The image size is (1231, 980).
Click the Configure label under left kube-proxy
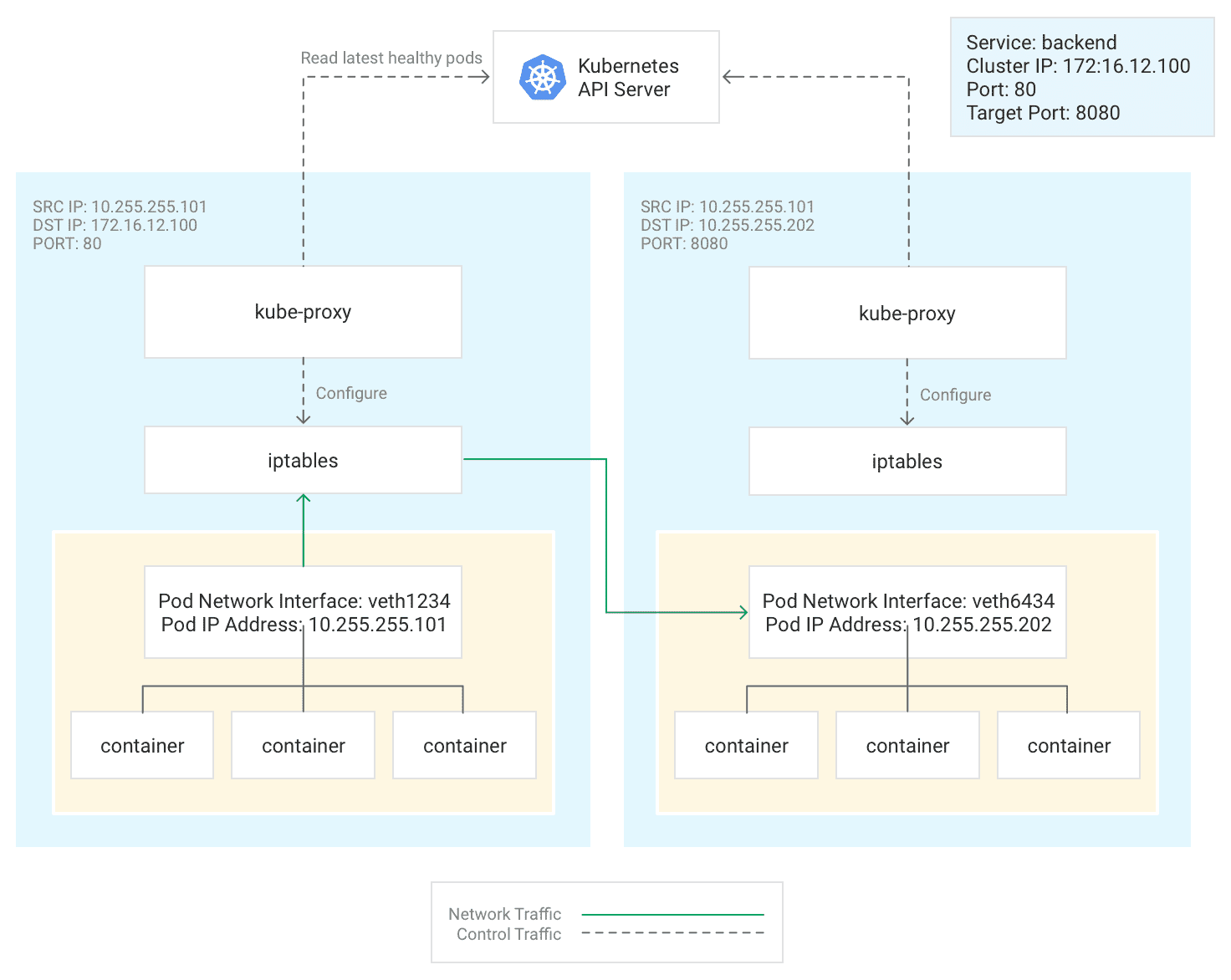click(351, 393)
